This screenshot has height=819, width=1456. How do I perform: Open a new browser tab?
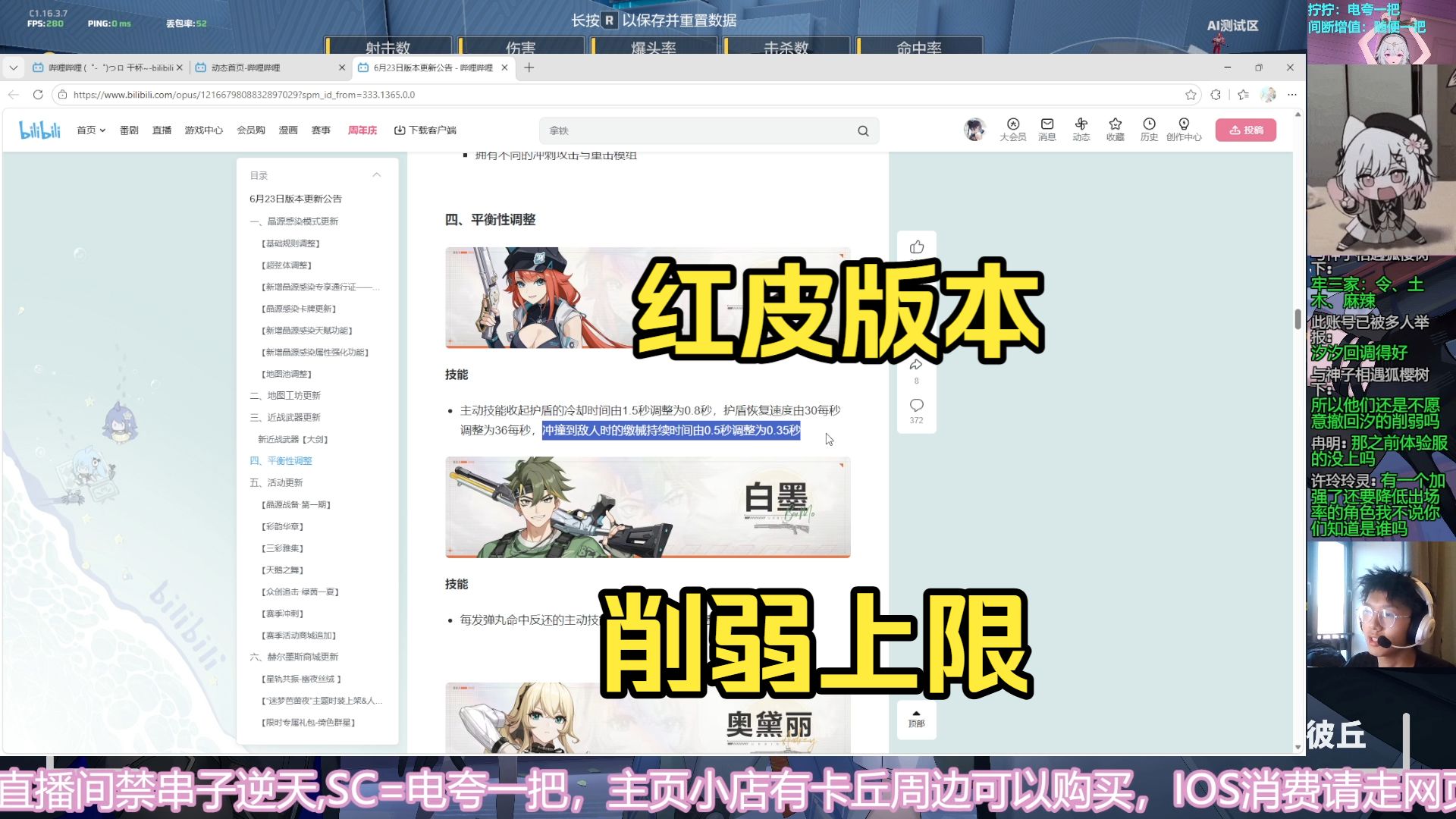click(529, 67)
